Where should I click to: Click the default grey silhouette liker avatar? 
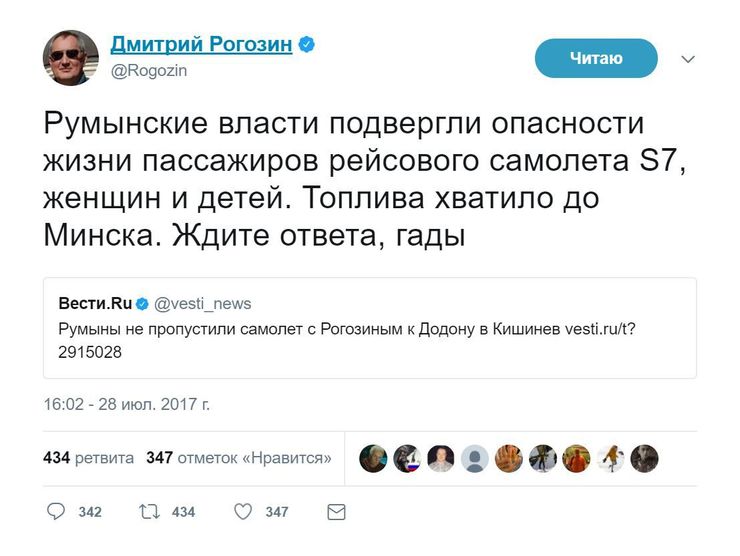tap(476, 458)
